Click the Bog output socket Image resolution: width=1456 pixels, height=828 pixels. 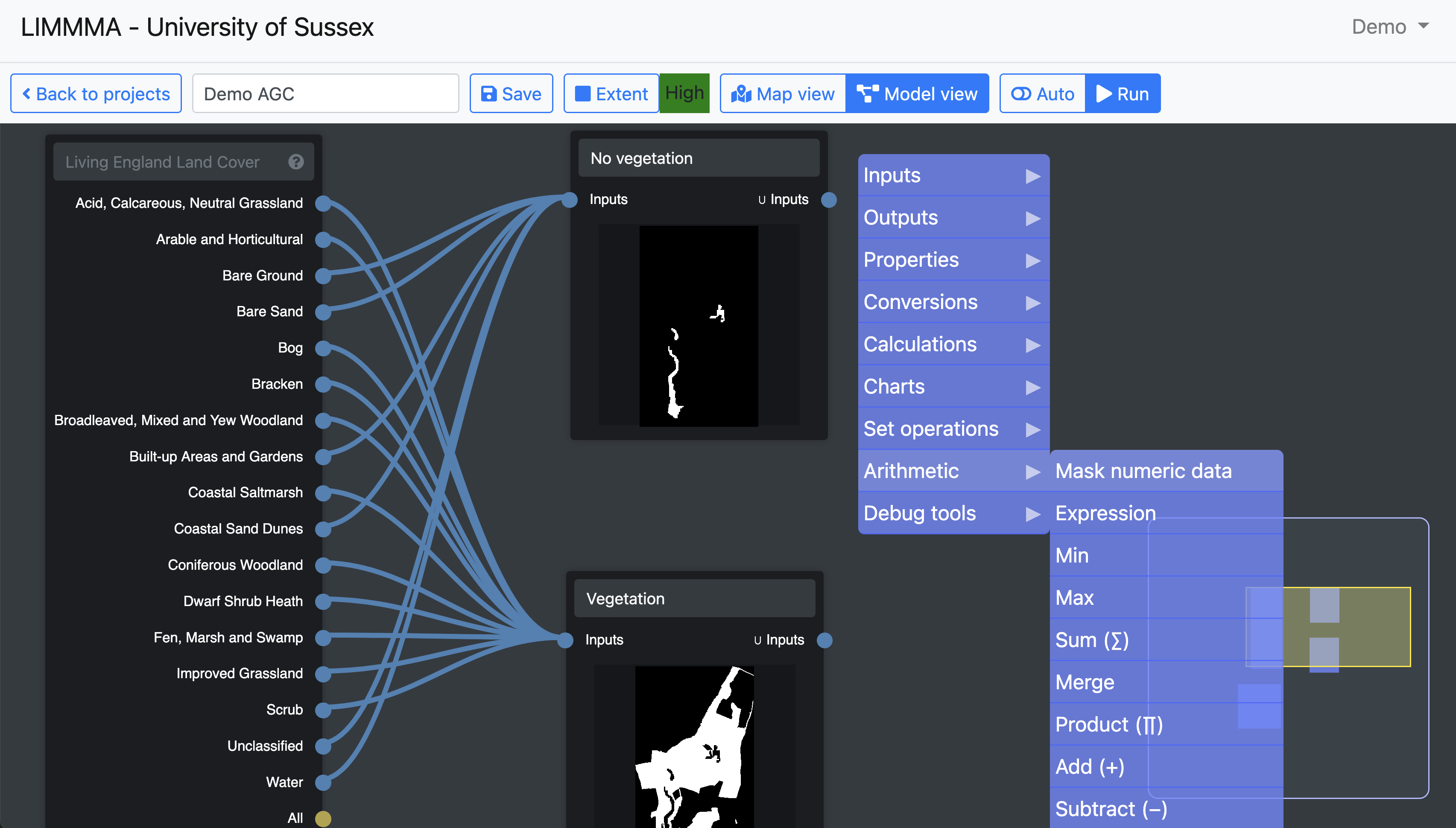click(x=323, y=348)
